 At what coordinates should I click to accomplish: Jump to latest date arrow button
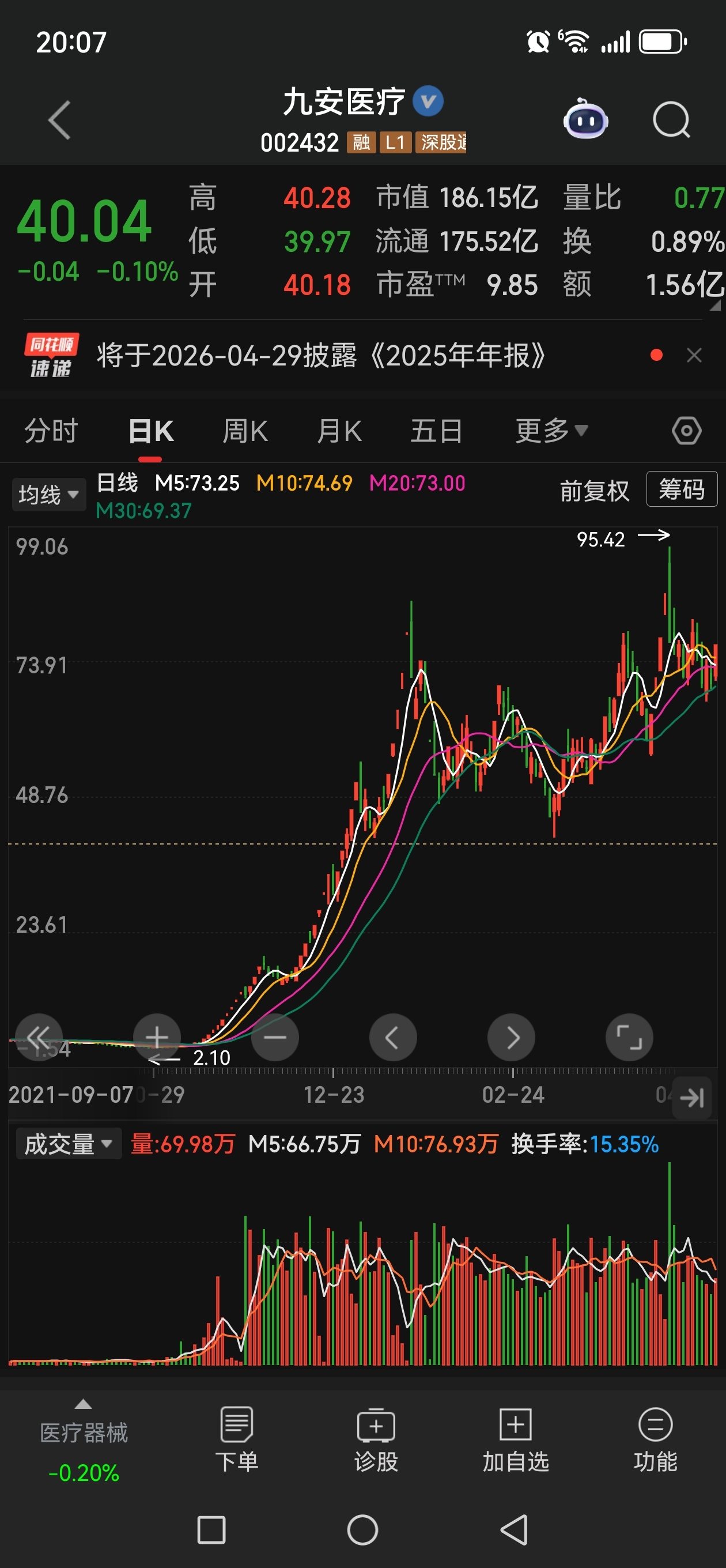point(692,1098)
